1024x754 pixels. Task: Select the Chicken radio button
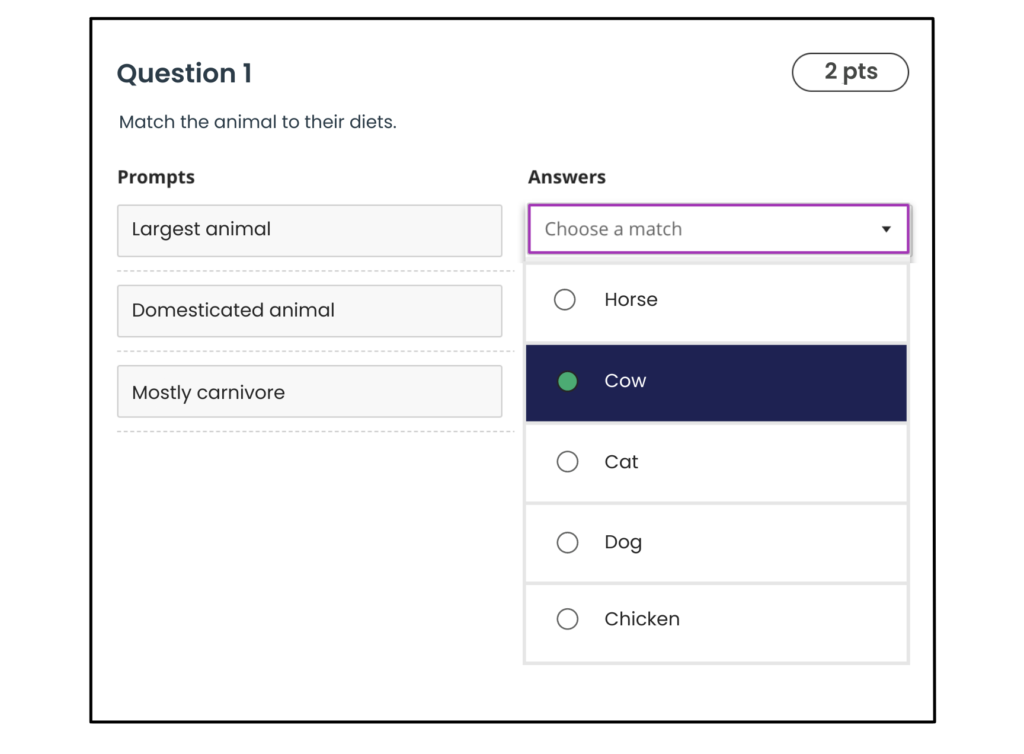click(567, 619)
